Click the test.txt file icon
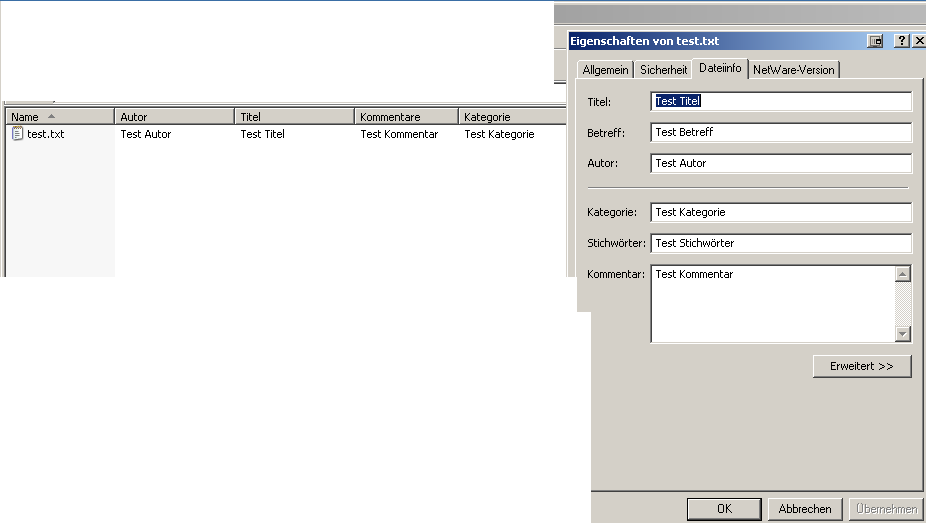 17,134
